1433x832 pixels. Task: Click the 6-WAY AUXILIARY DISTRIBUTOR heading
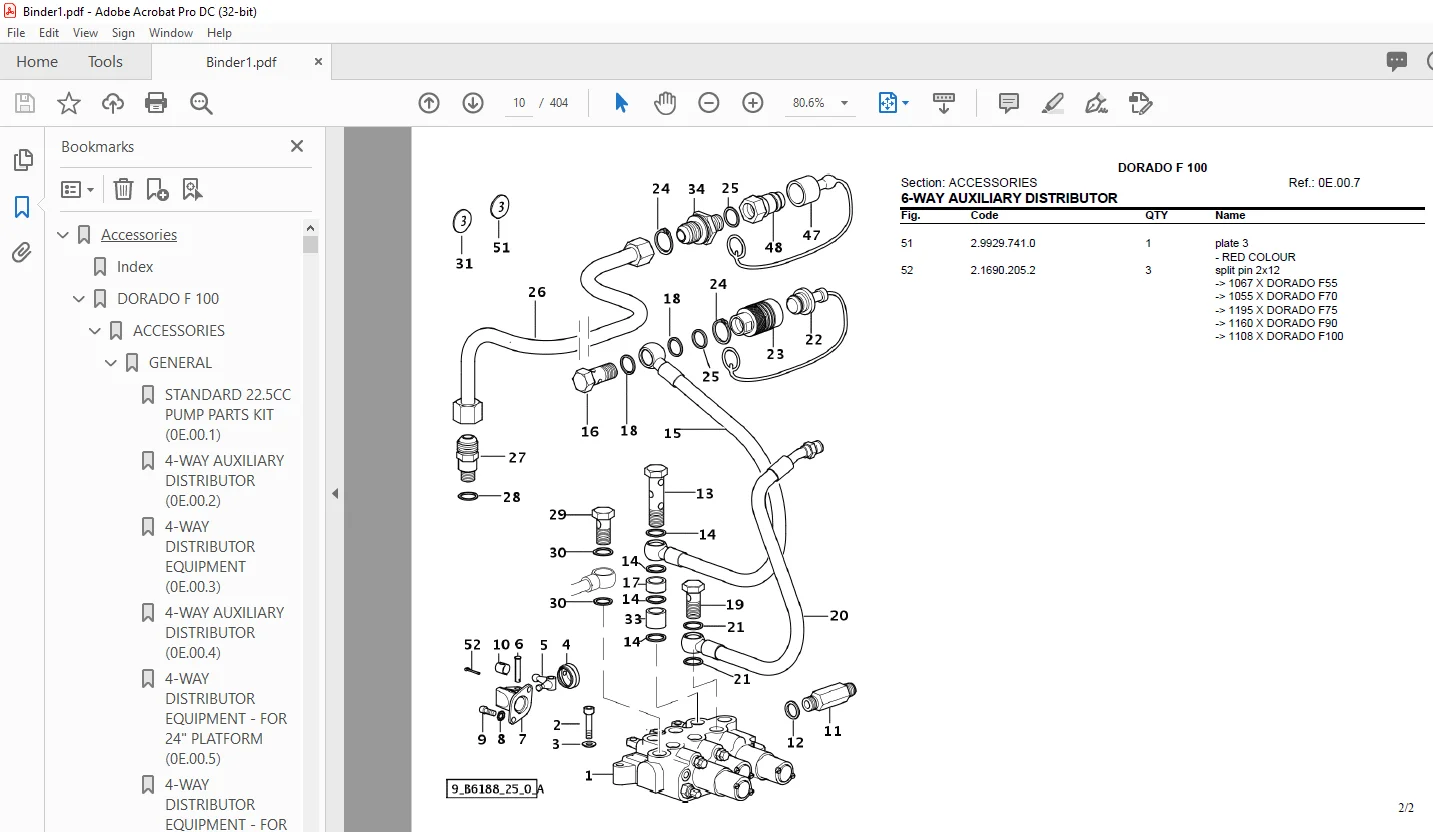(x=1009, y=198)
